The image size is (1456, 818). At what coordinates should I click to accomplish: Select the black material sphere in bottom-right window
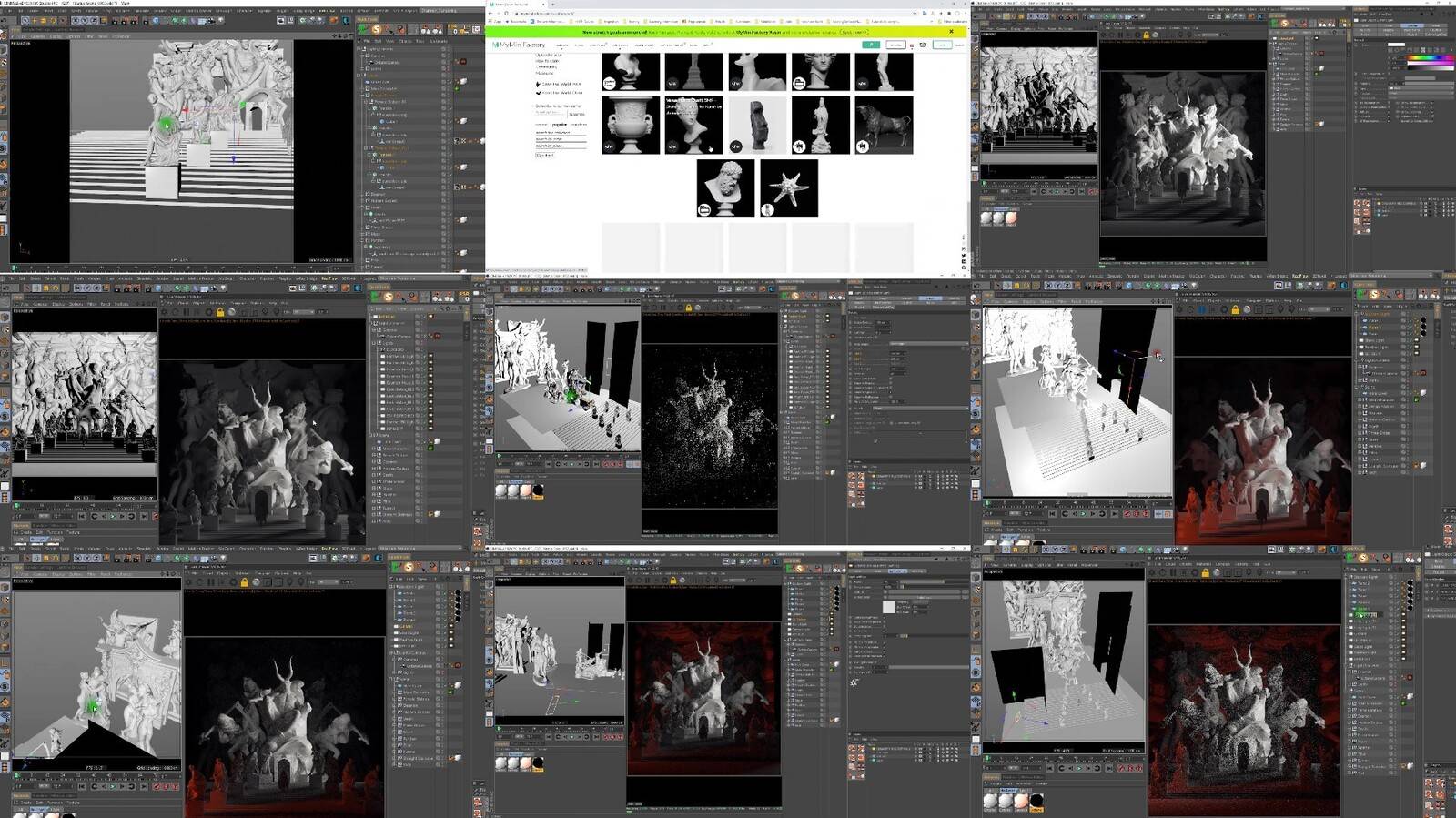1036,801
